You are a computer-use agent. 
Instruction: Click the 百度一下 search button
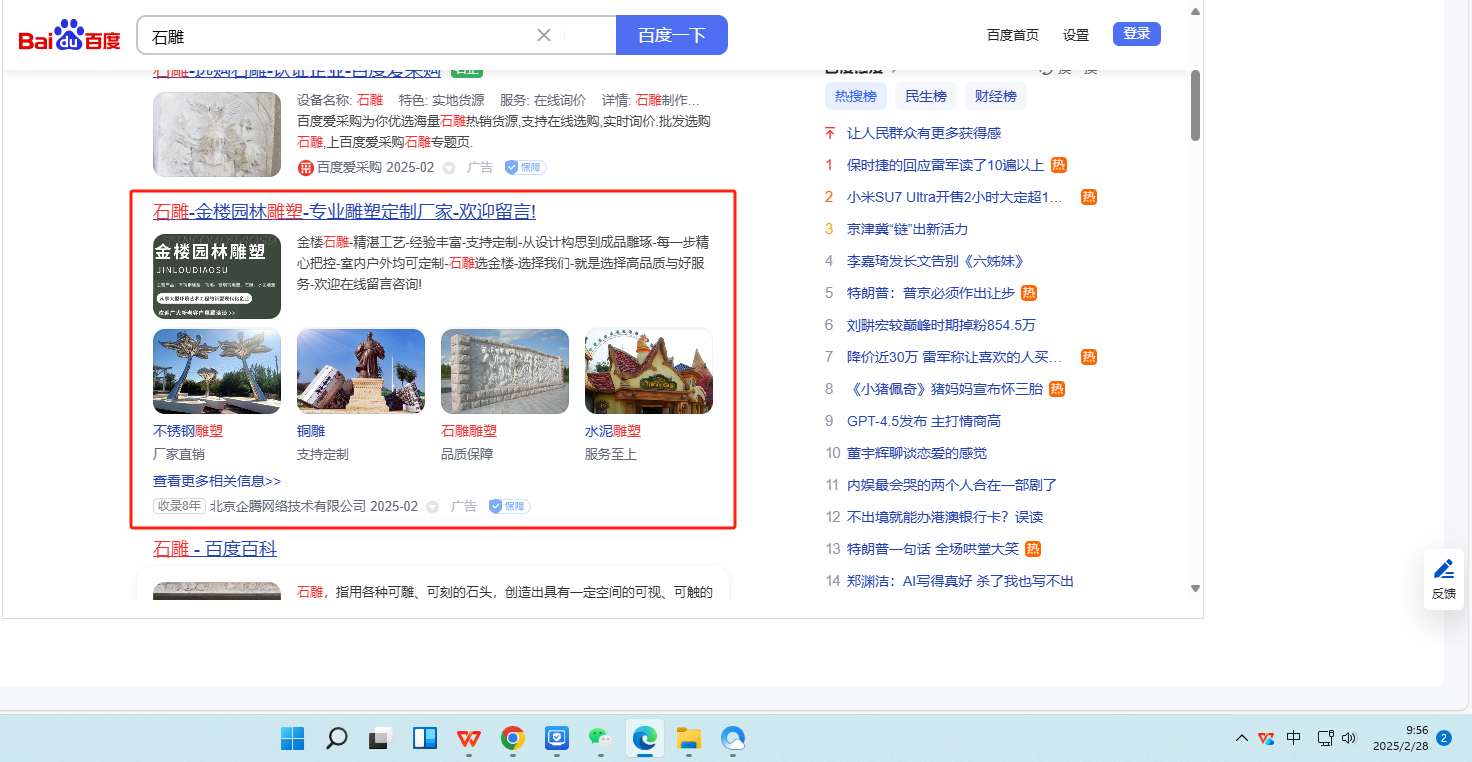click(x=672, y=35)
